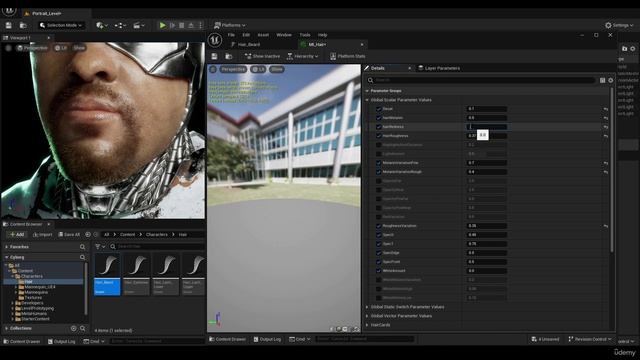Open the Content Browser filter dropdown icon
Screen dimensions: 640x360
(x=100, y=247)
